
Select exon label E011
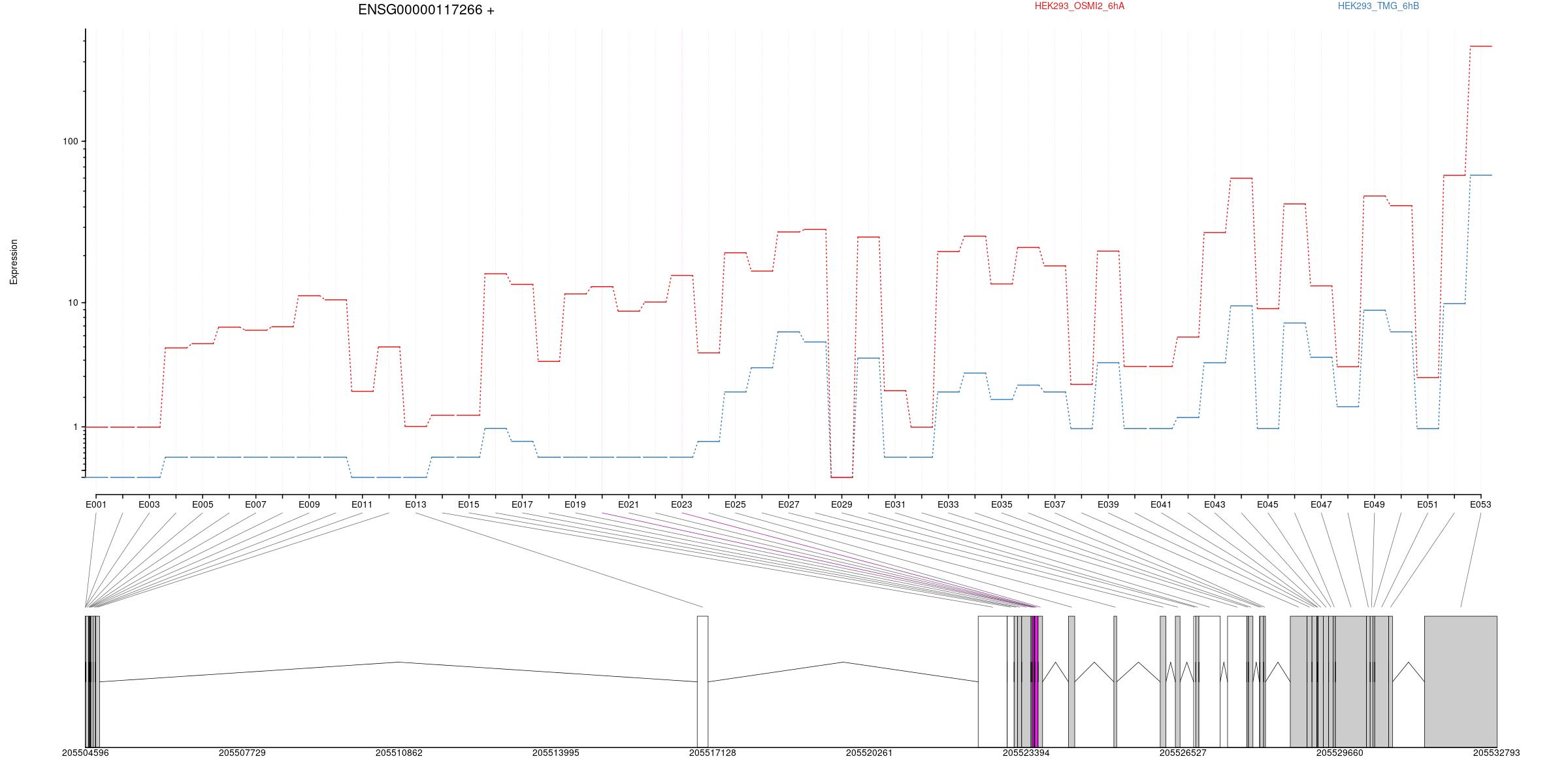(x=362, y=504)
